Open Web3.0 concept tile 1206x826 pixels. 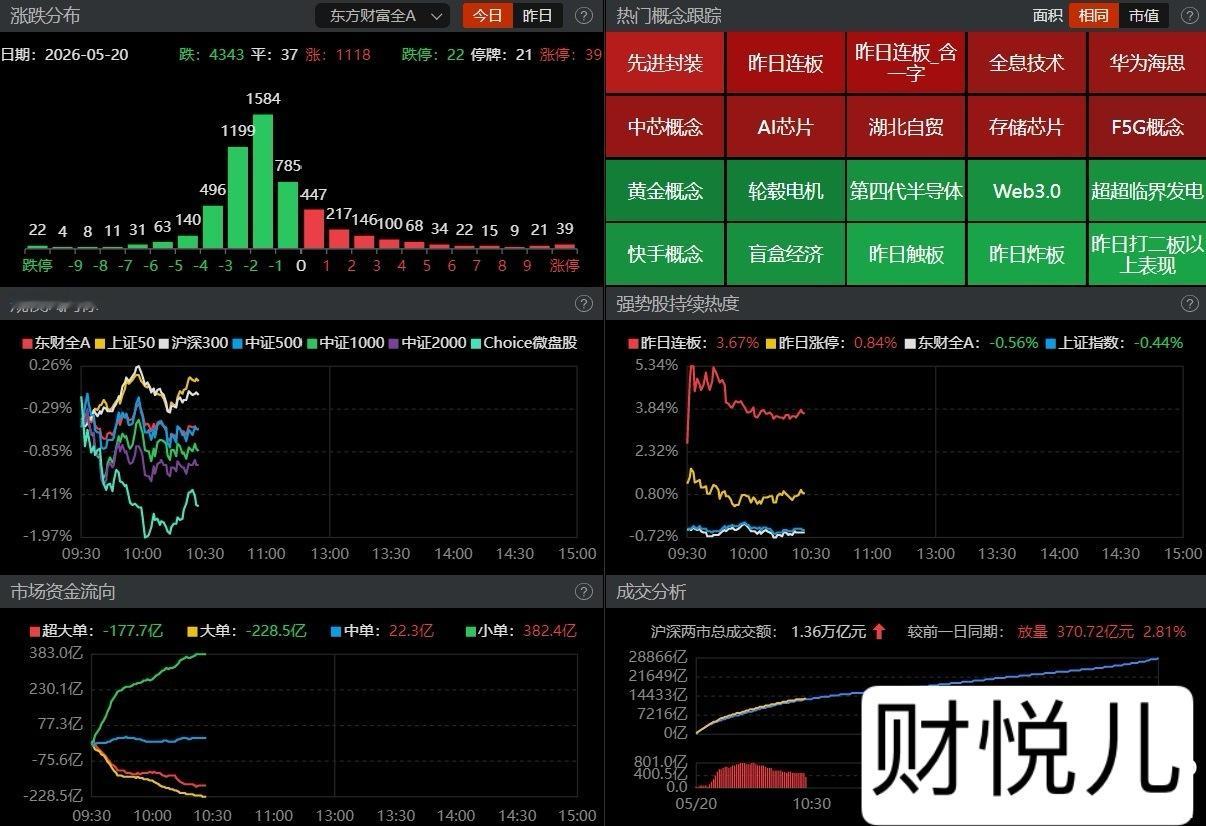click(x=1026, y=190)
